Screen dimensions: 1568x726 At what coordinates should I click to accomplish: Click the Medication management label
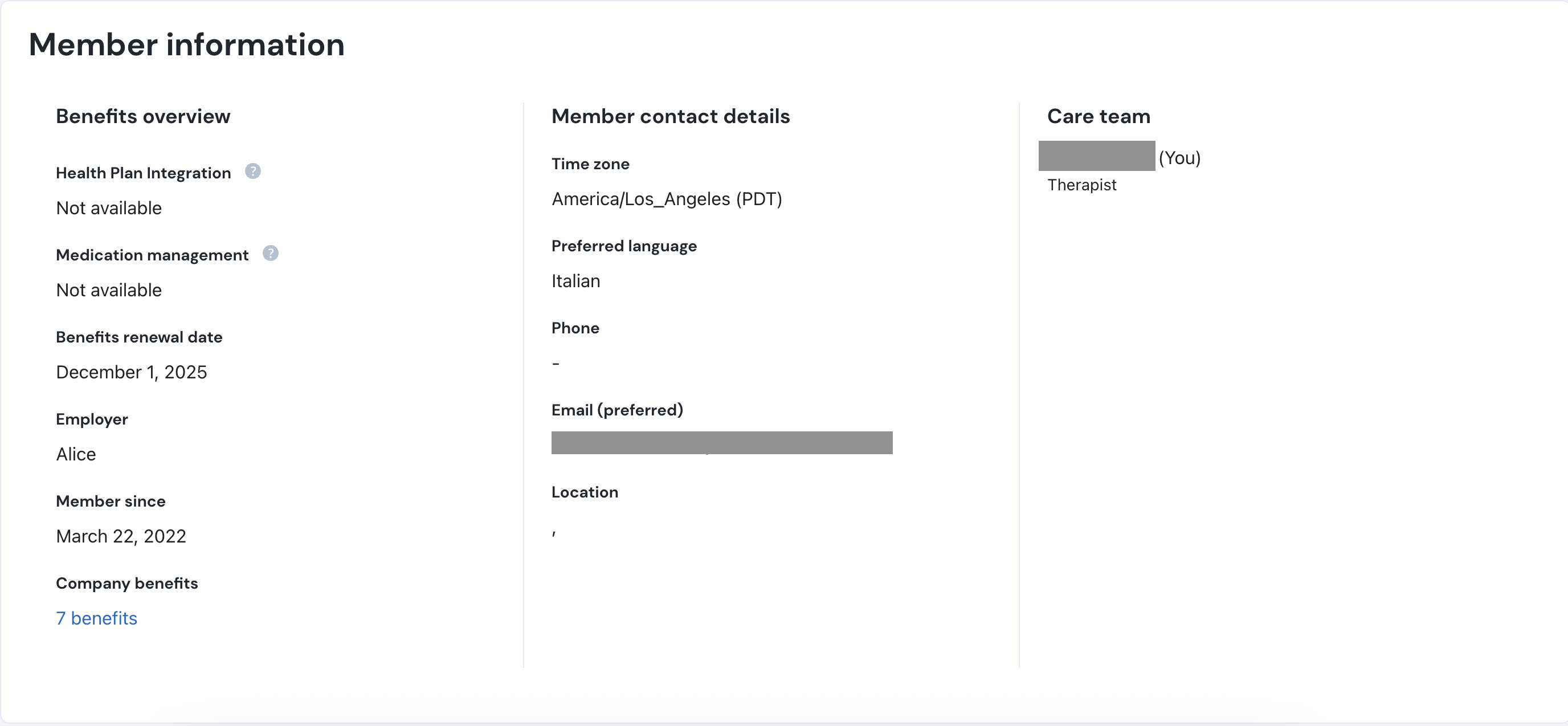(x=152, y=255)
